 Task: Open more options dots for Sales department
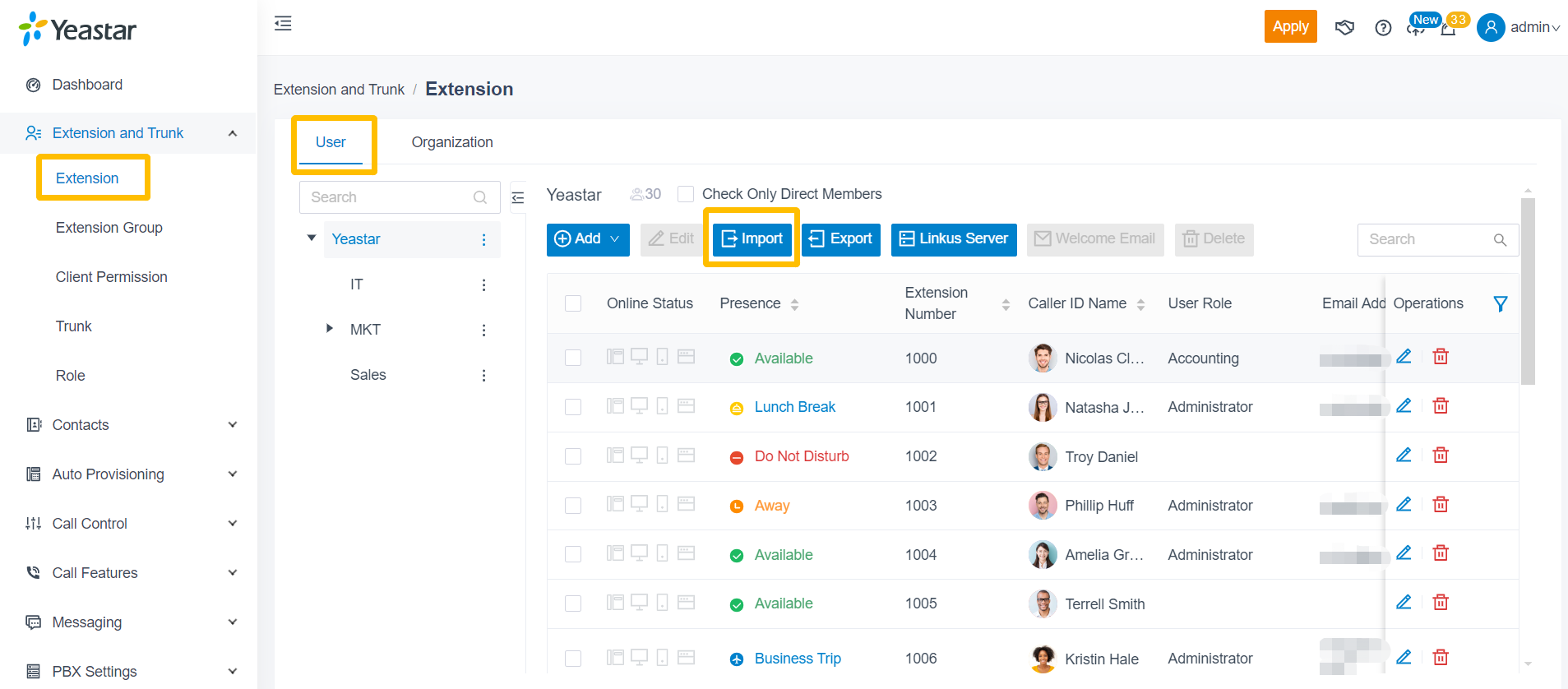click(483, 375)
